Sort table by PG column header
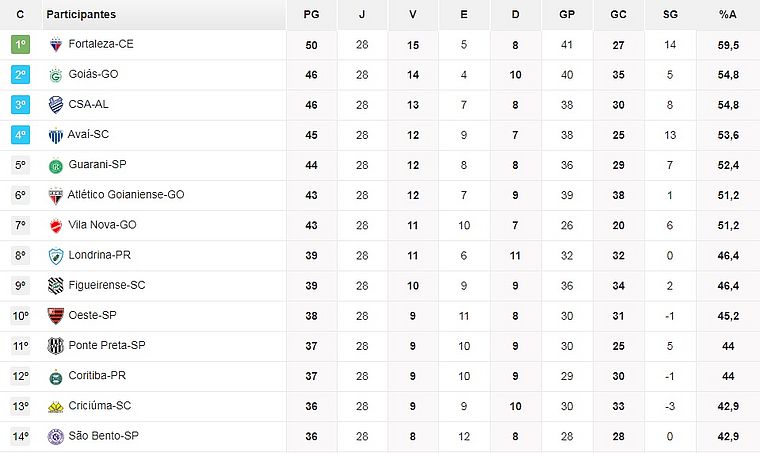 tap(312, 15)
